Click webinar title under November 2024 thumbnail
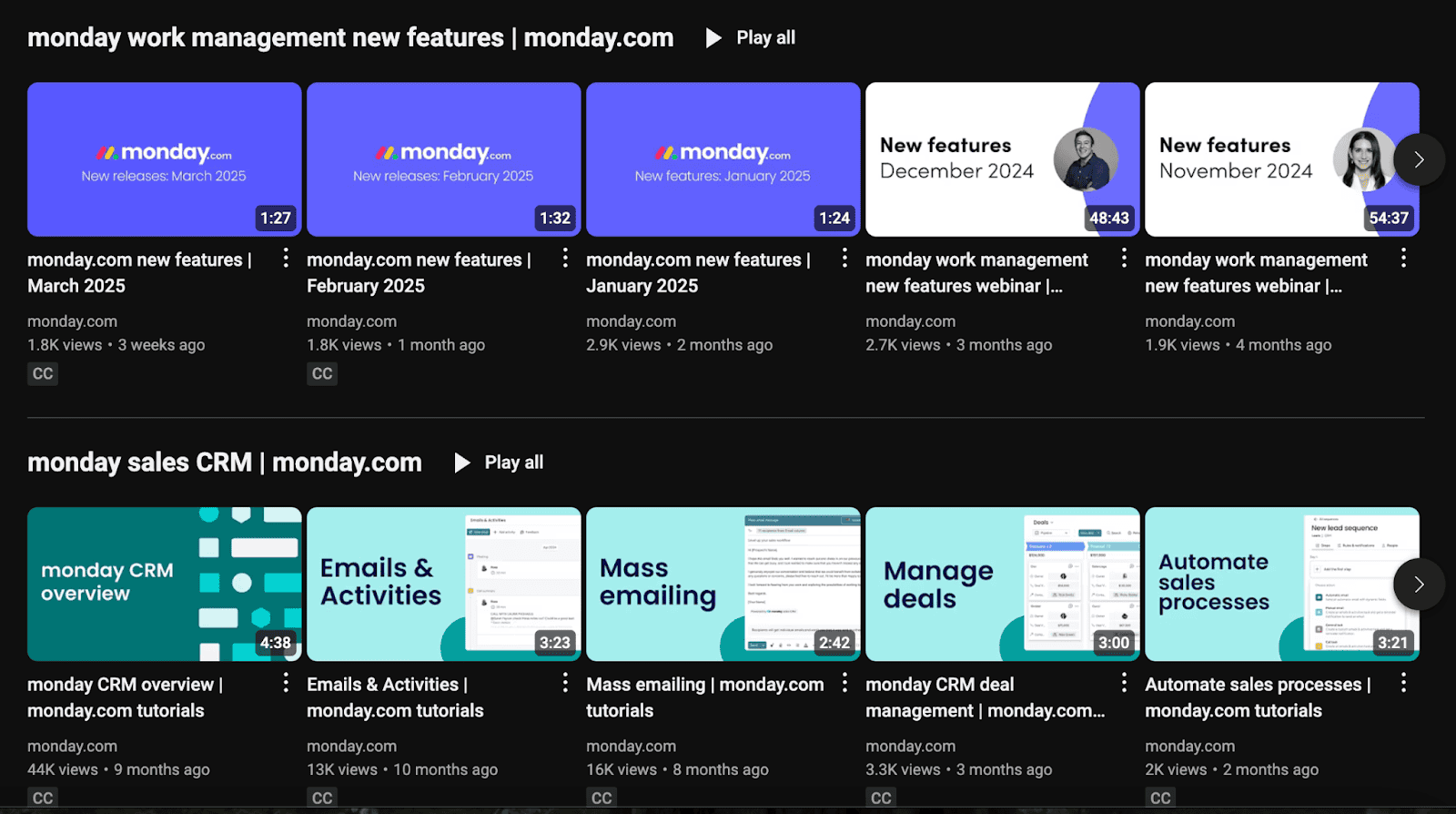This screenshot has width=1456, height=814. pyautogui.click(x=1256, y=272)
